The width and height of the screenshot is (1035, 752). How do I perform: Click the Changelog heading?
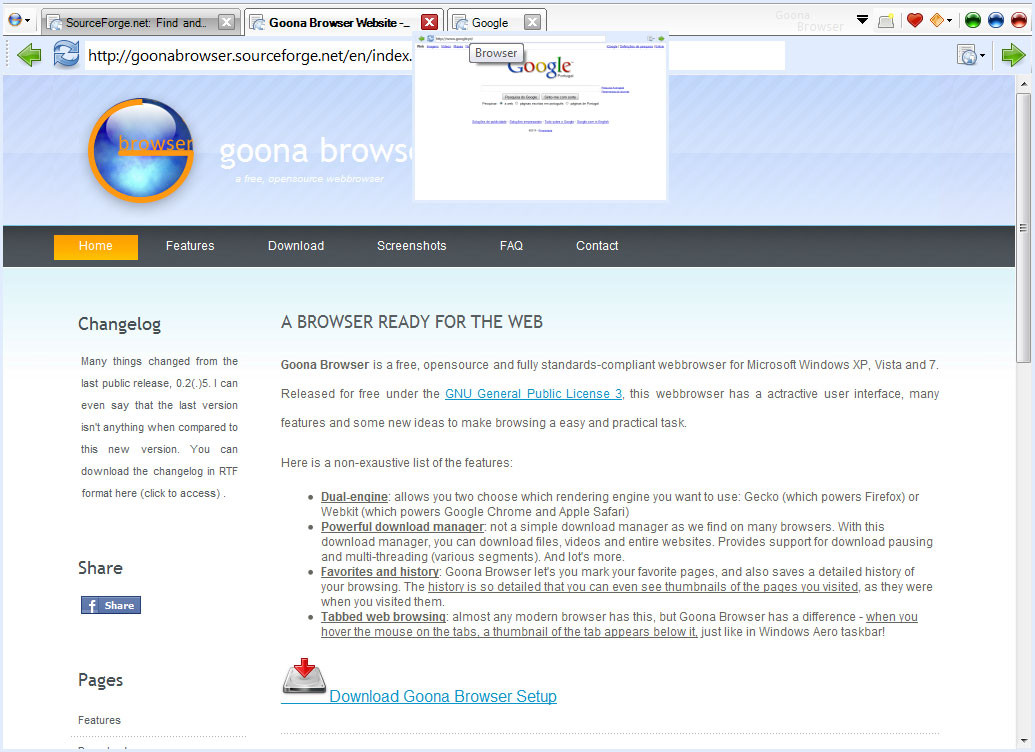(x=119, y=325)
